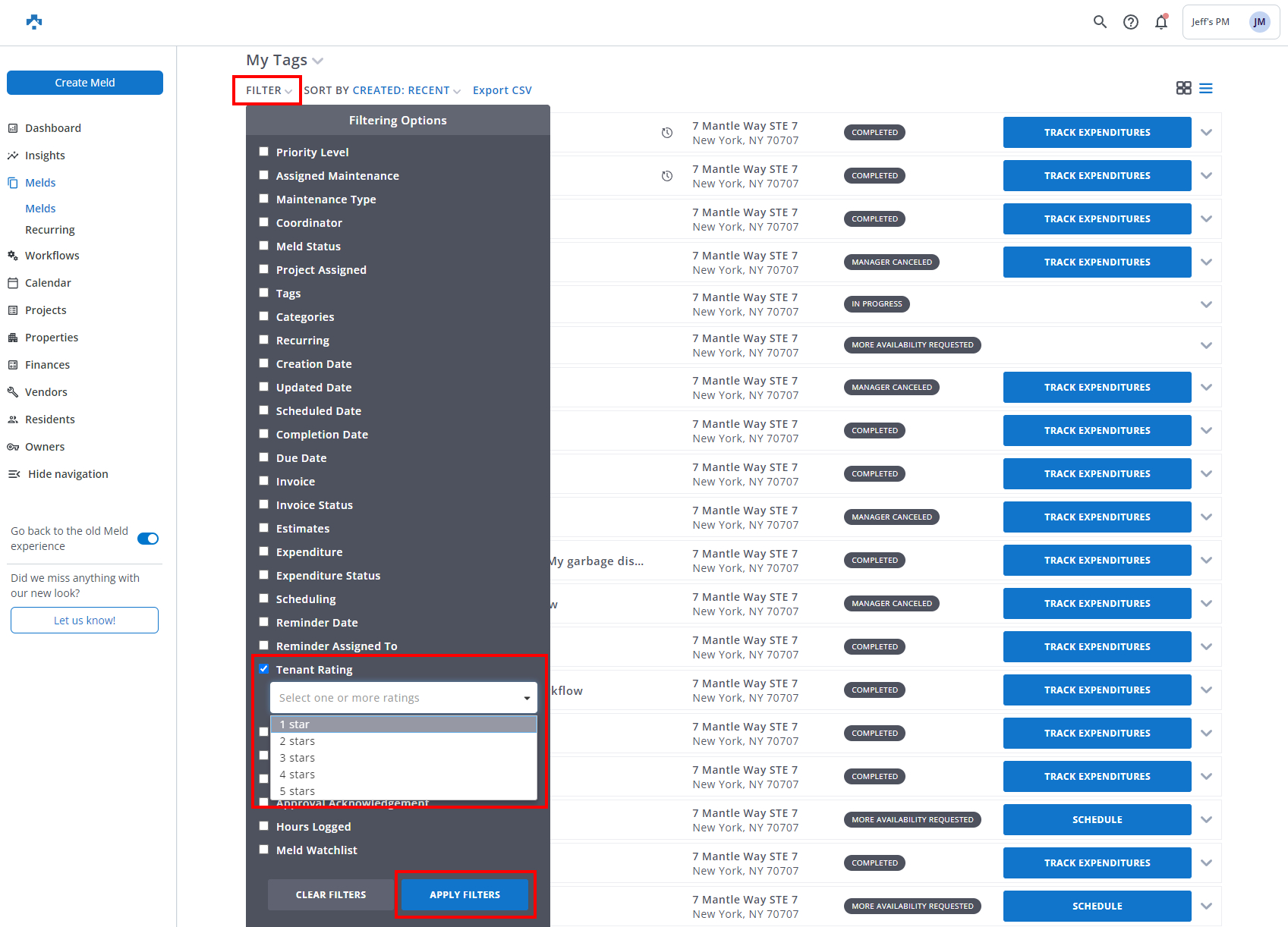Switch to grid card view icon
Screen dimensions: 1288x927
point(1183,89)
